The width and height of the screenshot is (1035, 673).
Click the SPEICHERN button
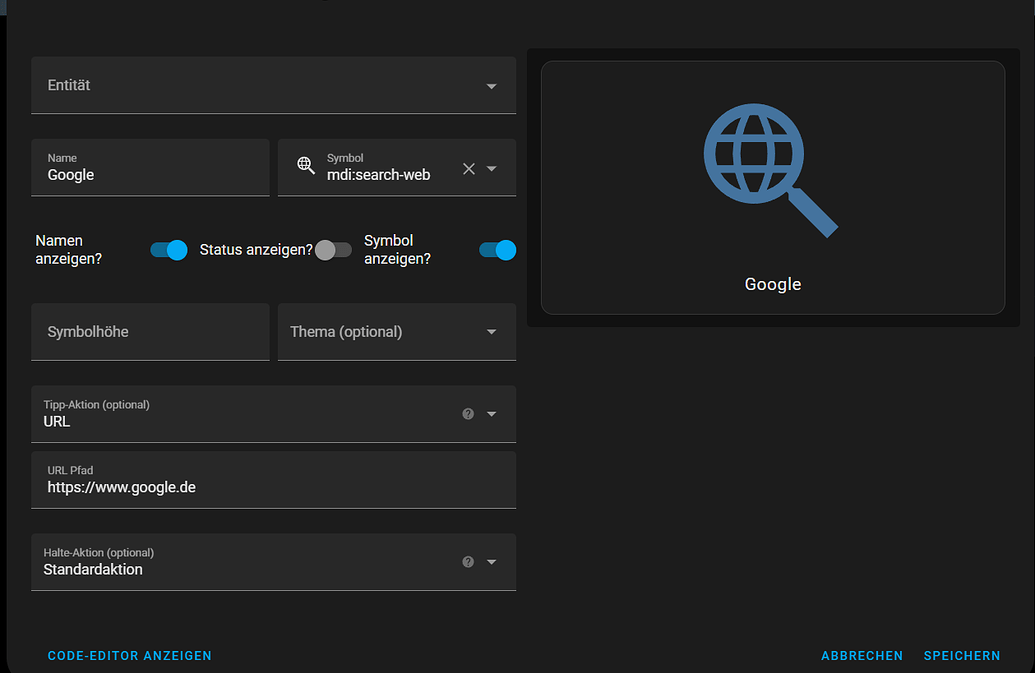pyautogui.click(x=961, y=655)
